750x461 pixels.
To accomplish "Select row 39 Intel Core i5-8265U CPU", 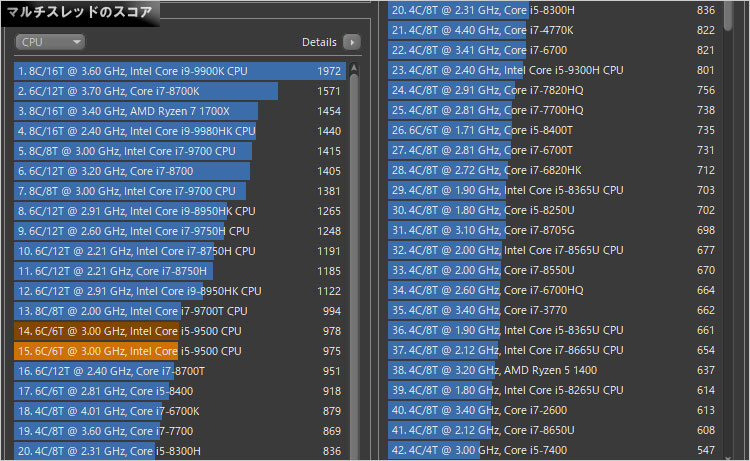I will (x=554, y=391).
